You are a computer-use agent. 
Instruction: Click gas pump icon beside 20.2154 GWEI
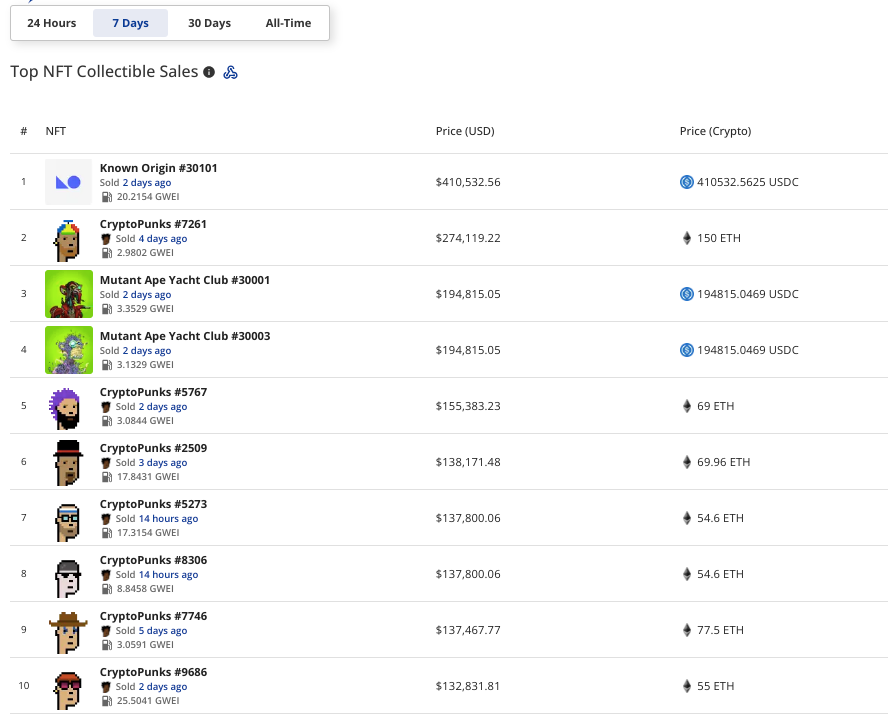pos(106,197)
